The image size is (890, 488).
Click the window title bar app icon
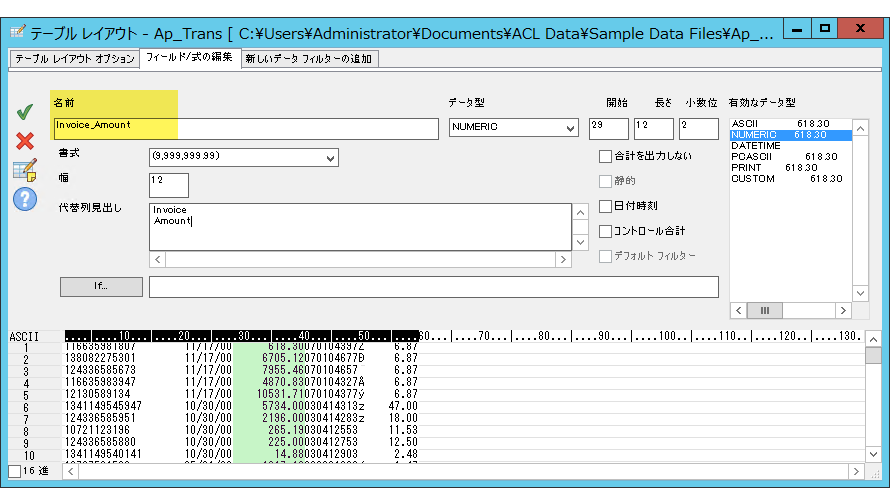click(x=17, y=30)
